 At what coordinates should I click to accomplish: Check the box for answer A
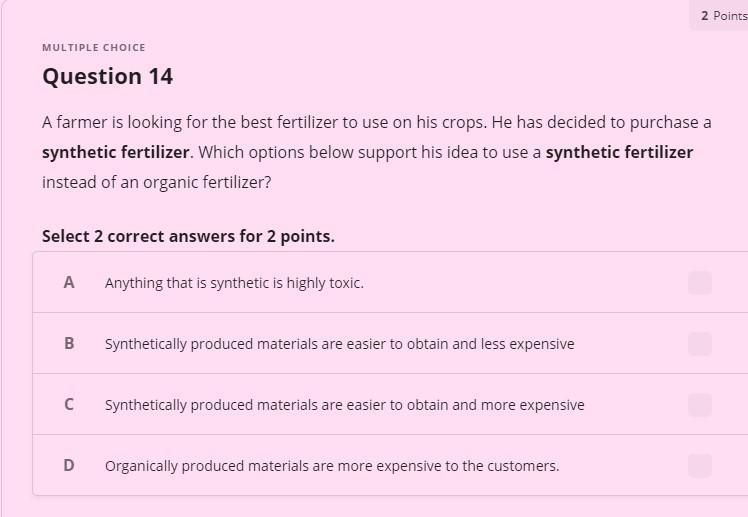[700, 283]
